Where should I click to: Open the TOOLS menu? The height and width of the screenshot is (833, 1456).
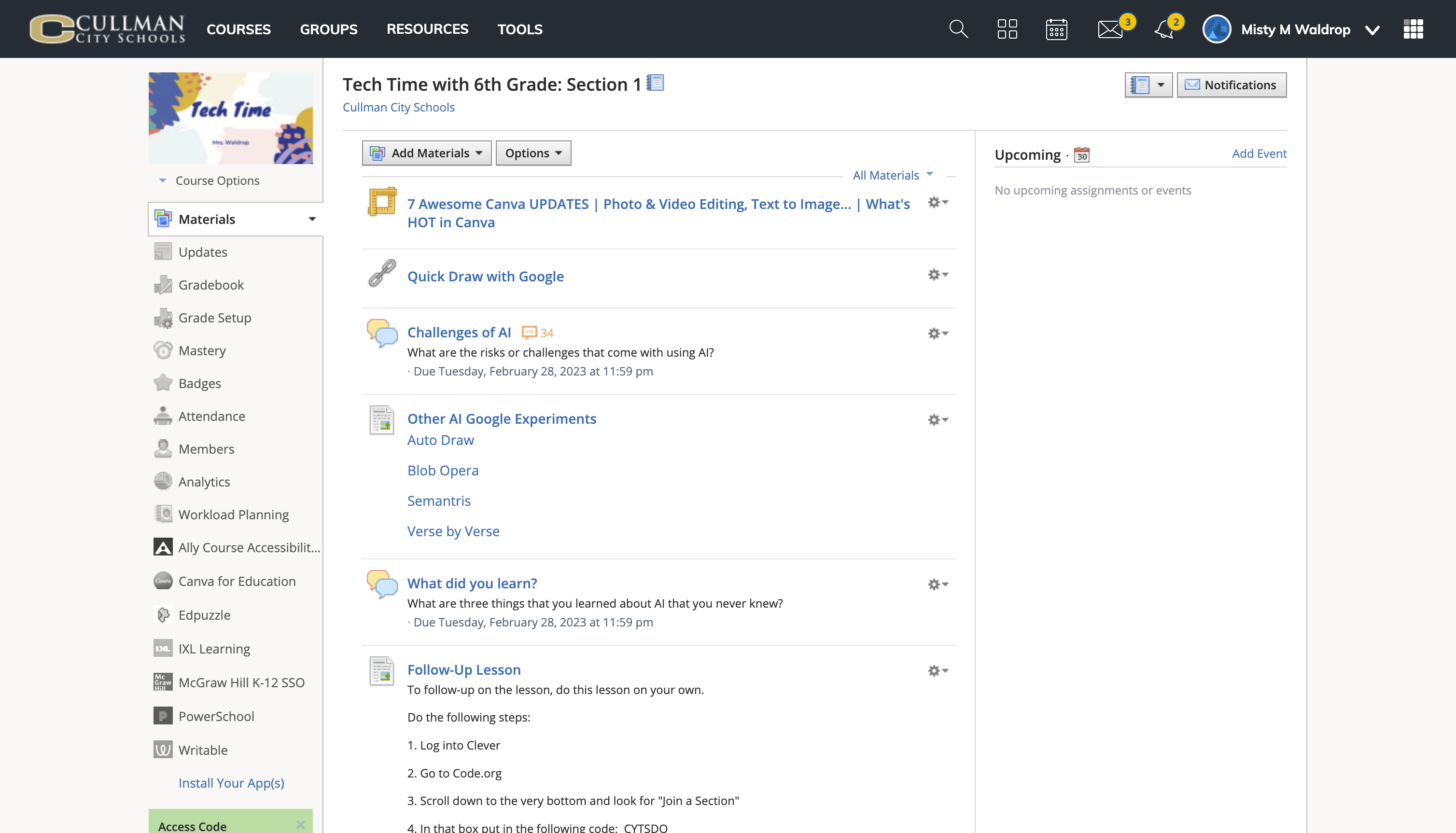[x=519, y=29]
